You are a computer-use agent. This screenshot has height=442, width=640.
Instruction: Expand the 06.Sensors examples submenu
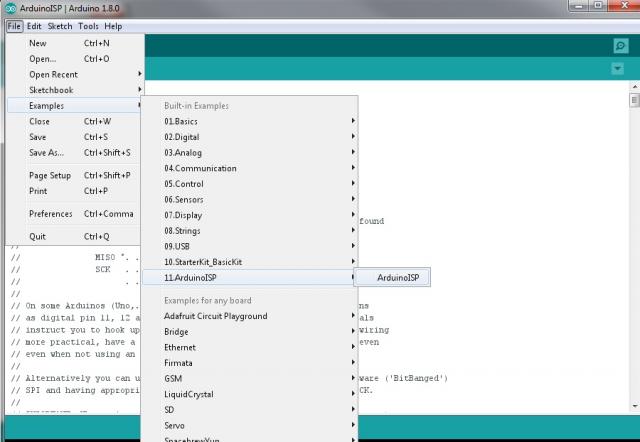249,200
